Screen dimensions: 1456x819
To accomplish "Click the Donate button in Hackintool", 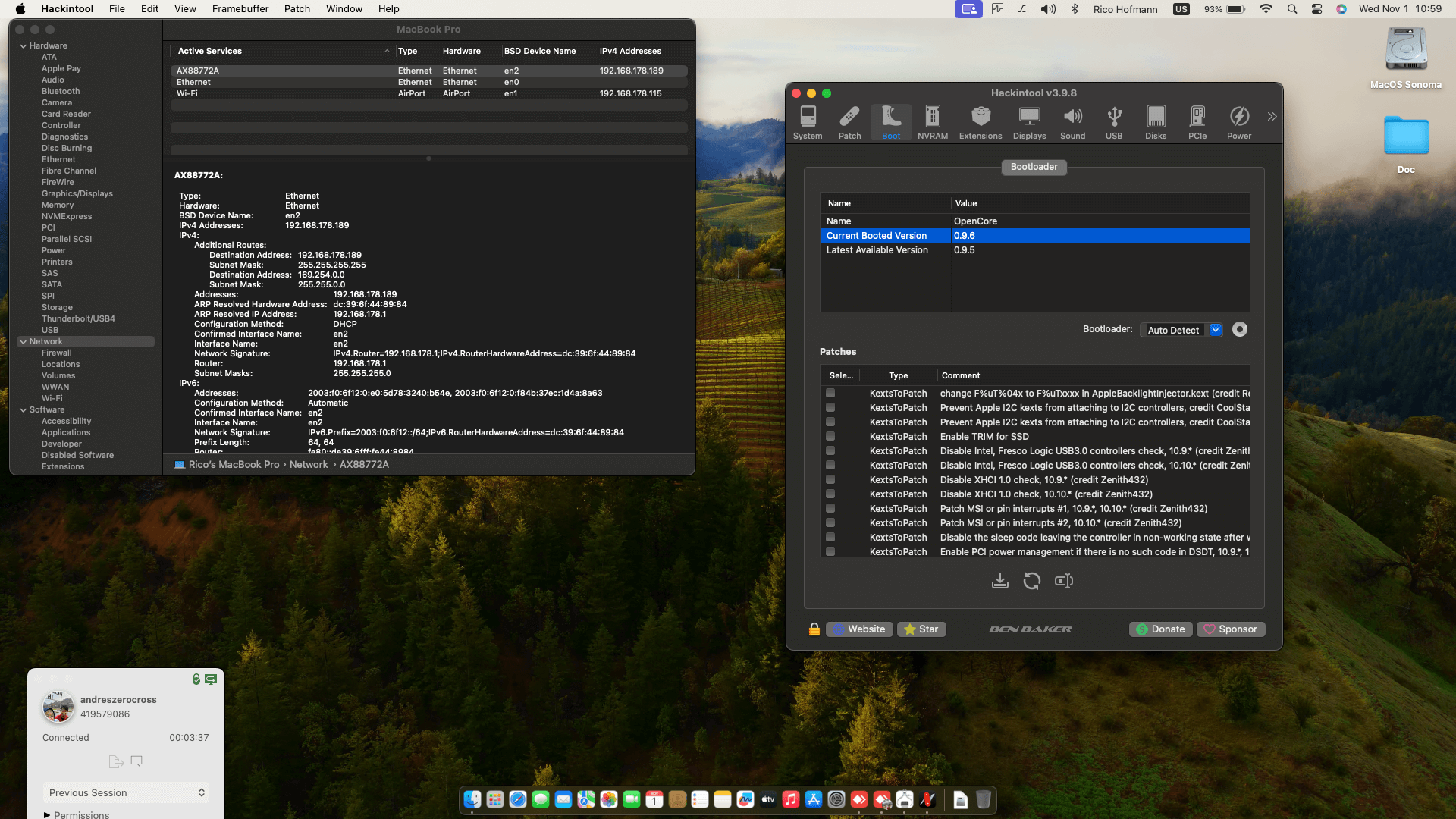I will [1160, 629].
